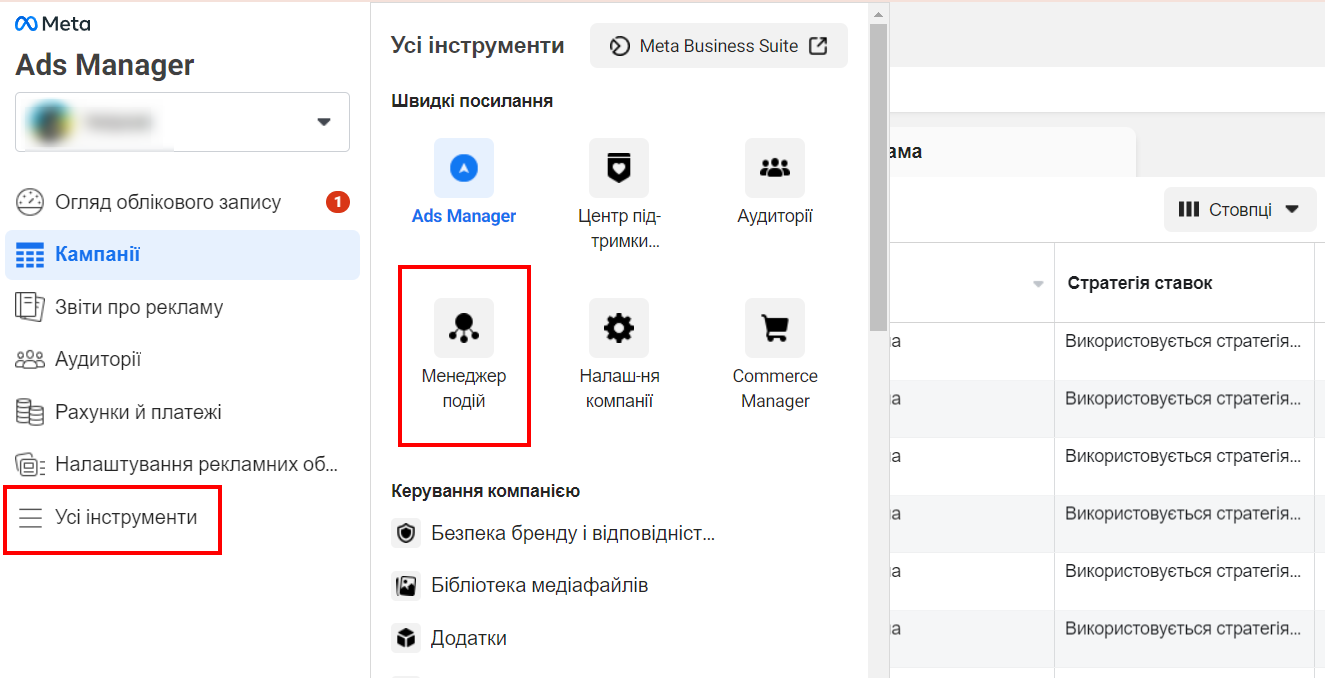This screenshot has height=678, width=1325.
Task: Click the Meta logo
Action: point(53,23)
